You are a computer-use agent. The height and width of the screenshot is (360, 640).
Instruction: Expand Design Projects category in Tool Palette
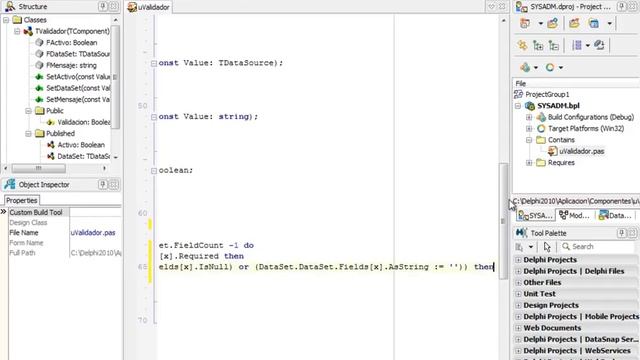pyautogui.click(x=518, y=305)
